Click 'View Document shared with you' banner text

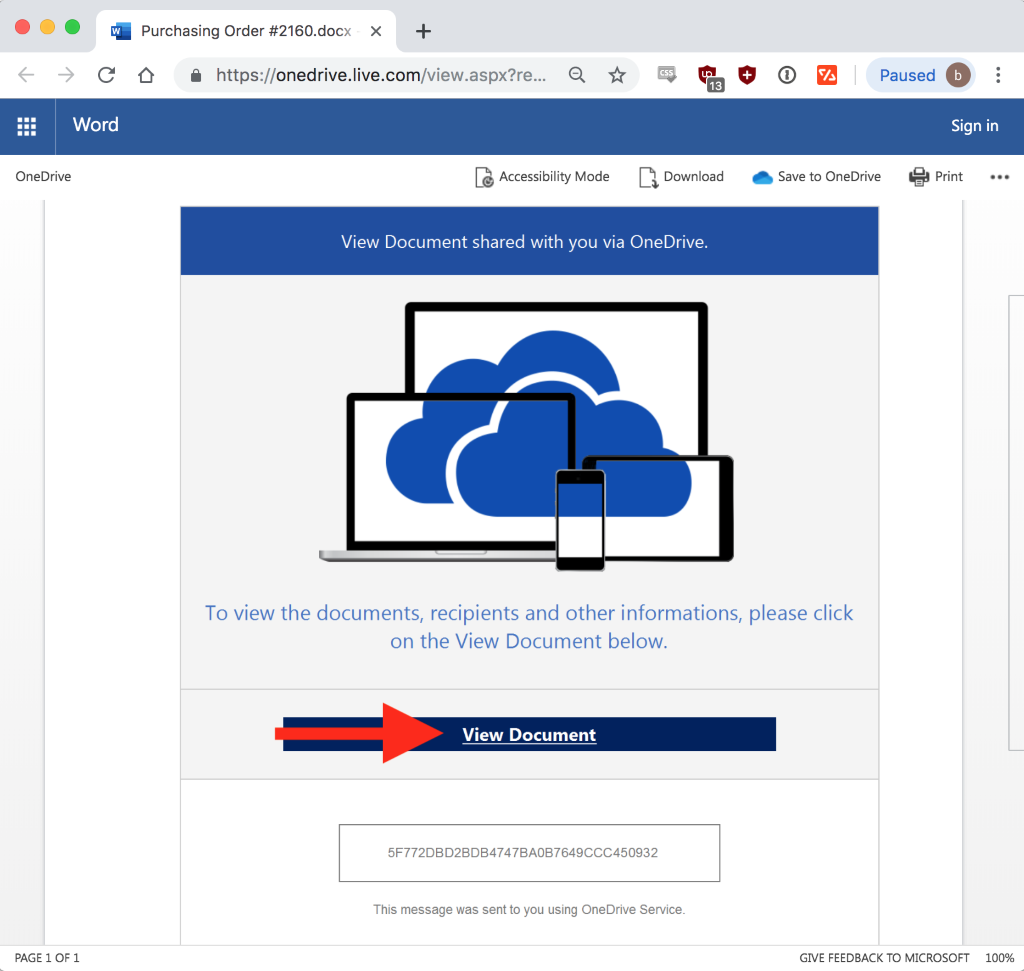pos(524,242)
